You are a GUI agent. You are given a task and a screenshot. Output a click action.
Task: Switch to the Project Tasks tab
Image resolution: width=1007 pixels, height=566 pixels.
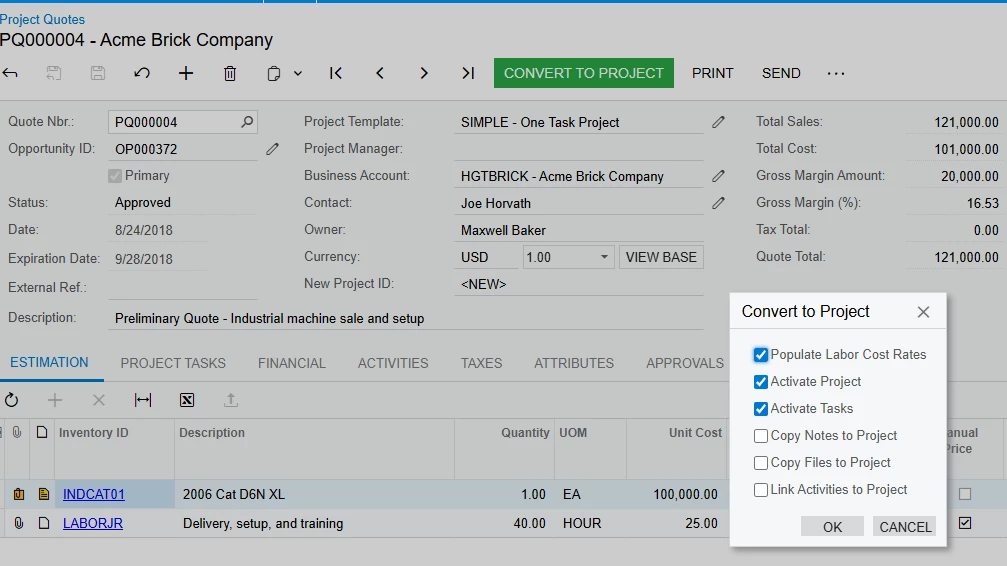click(x=173, y=363)
